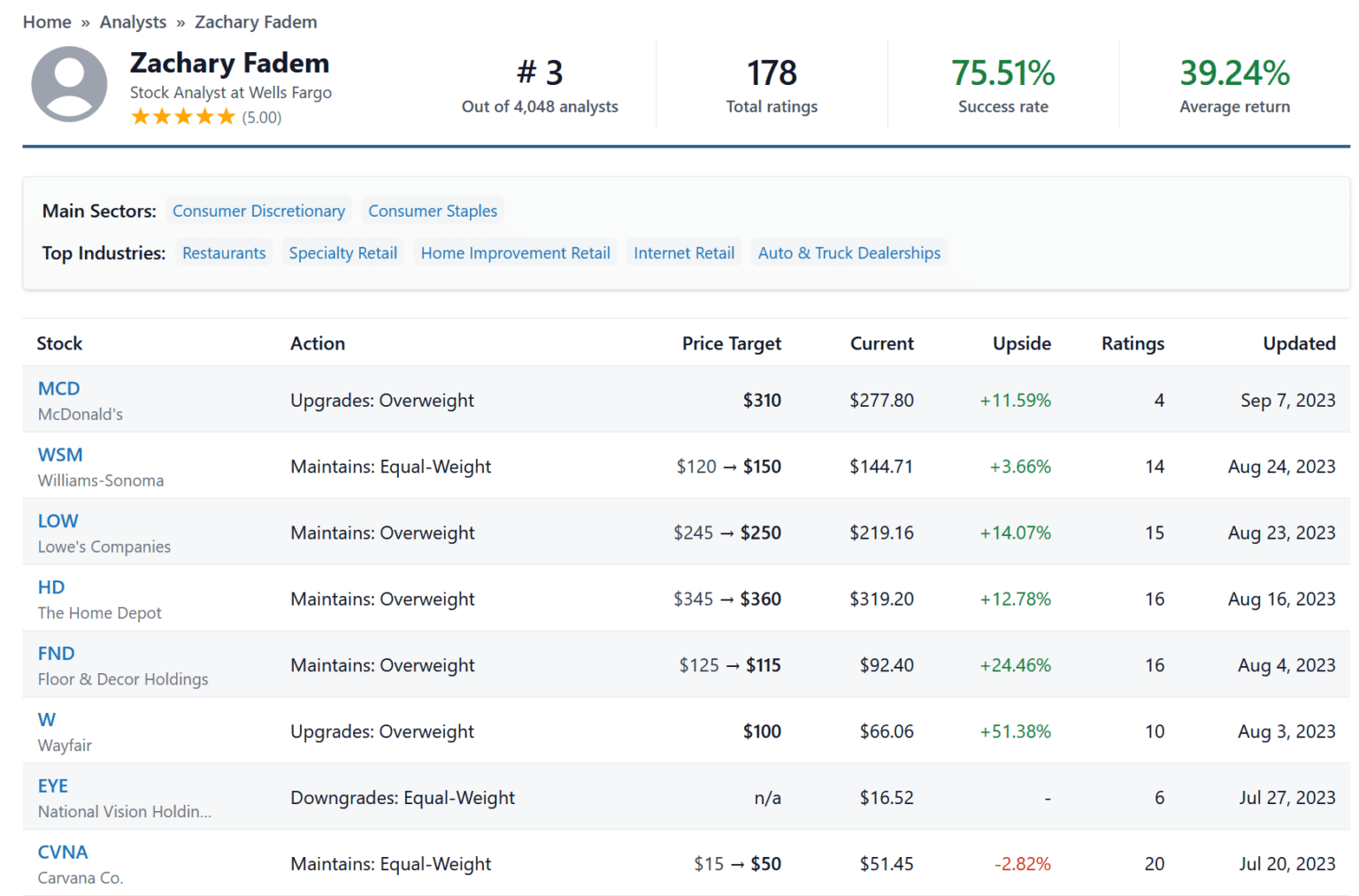
Task: Choose the Auto & Truck Dealerships industry
Action: pyautogui.click(x=848, y=253)
